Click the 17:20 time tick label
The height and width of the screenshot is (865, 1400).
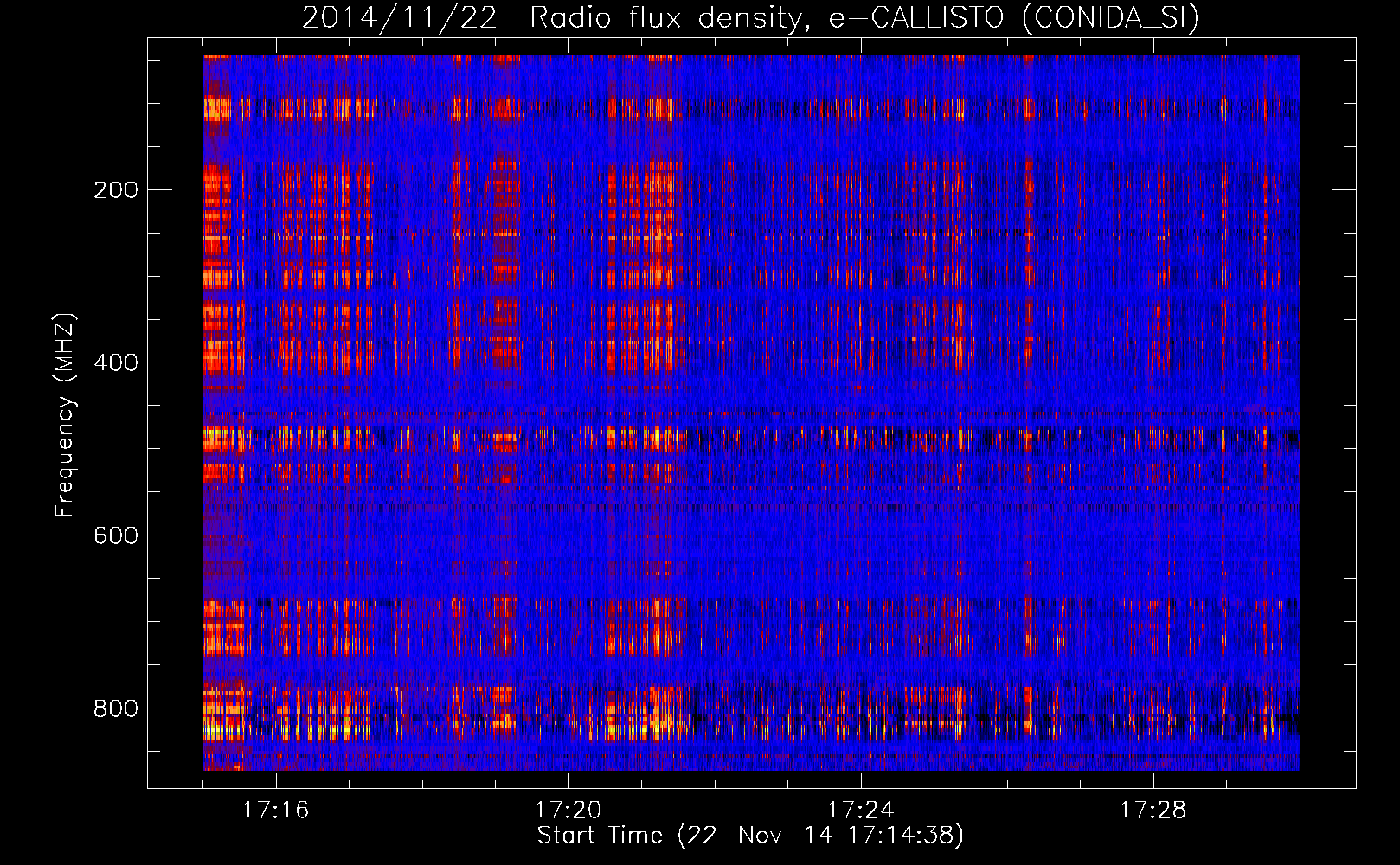568,811
